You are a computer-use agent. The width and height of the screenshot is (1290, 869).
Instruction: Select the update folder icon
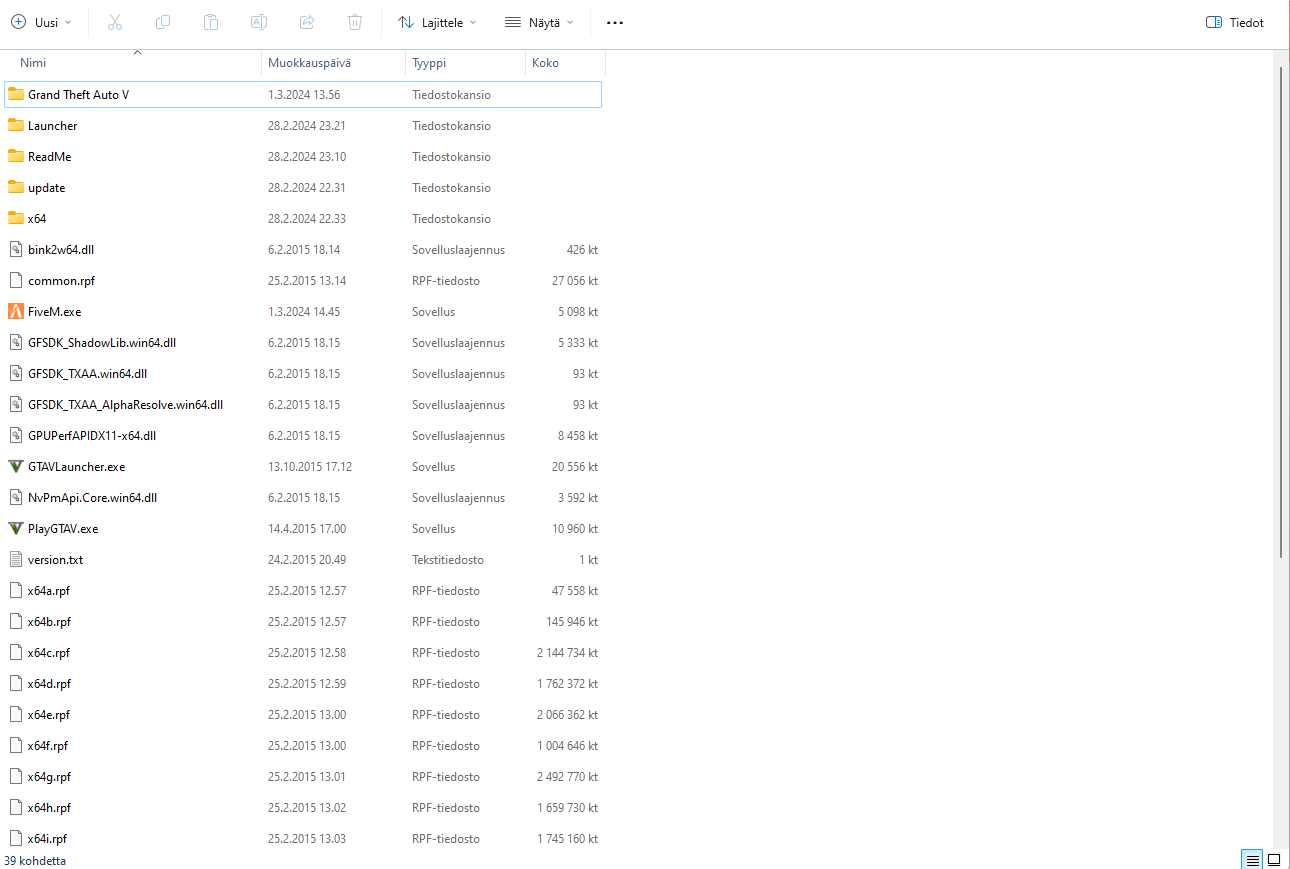15,187
